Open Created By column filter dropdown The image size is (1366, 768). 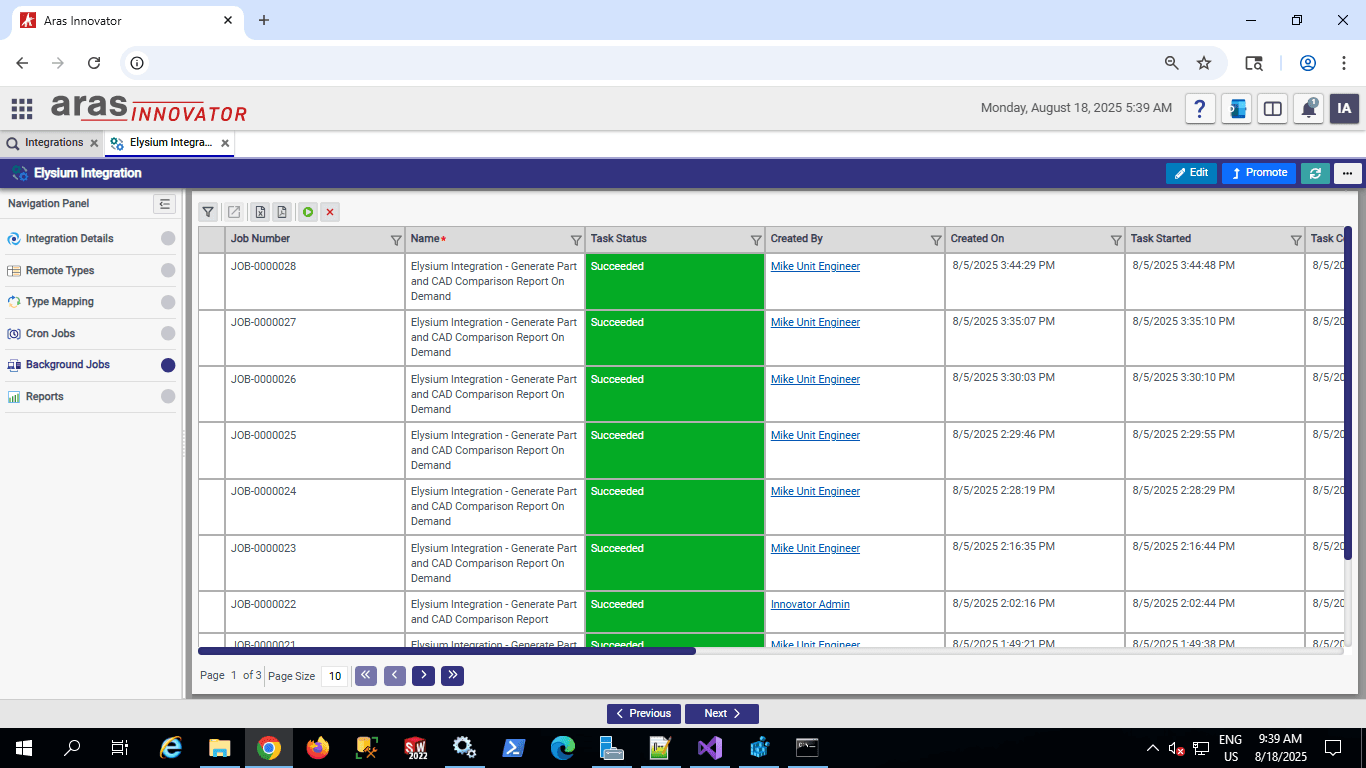[x=936, y=240]
